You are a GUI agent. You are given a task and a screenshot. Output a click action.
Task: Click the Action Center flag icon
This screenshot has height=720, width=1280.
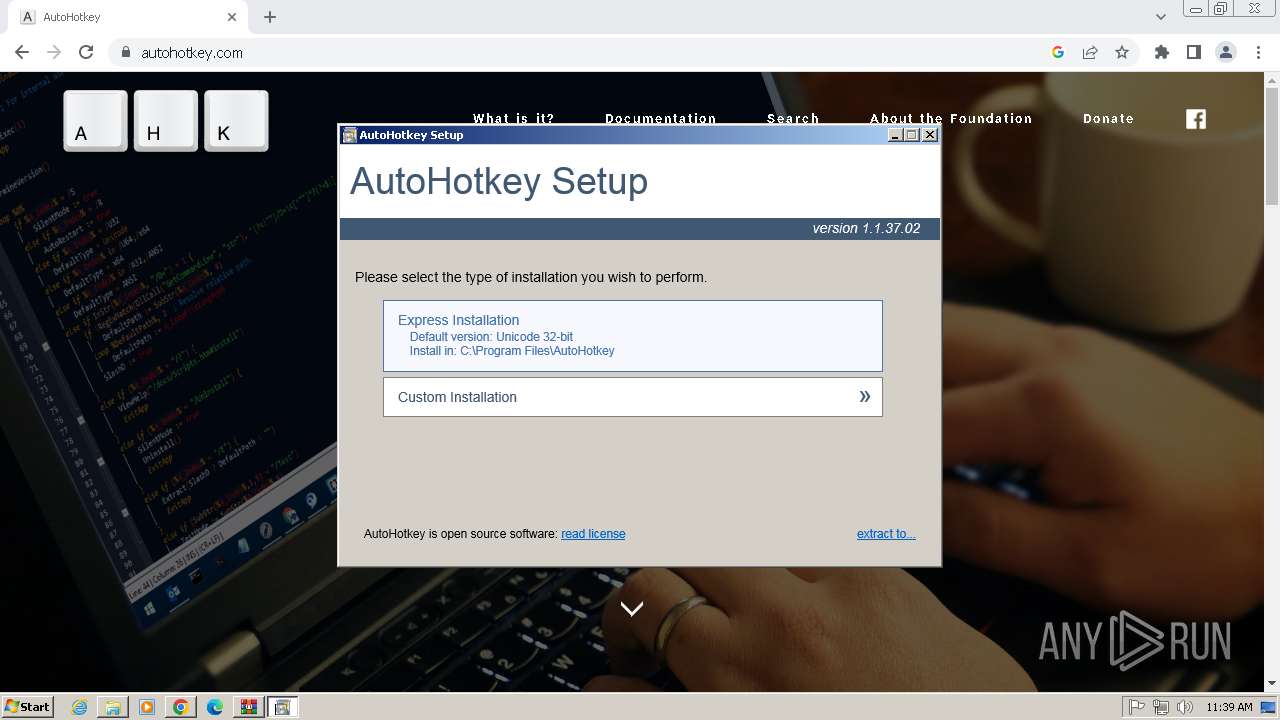click(1137, 707)
